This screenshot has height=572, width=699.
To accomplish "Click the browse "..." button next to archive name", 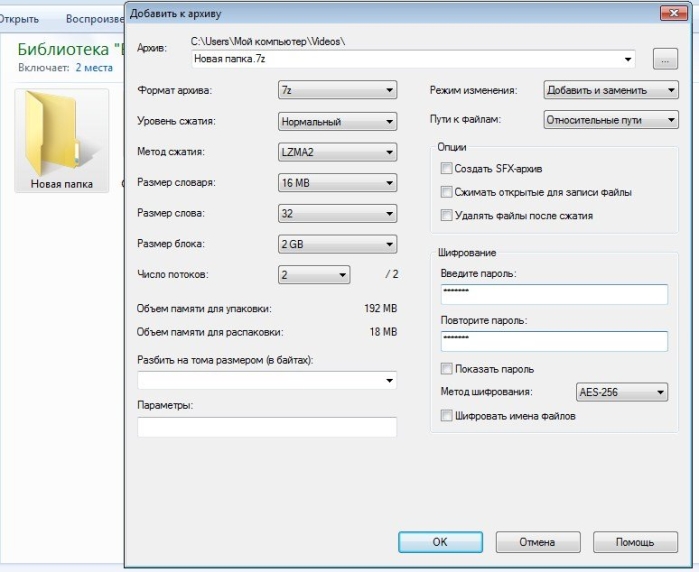I will [x=665, y=59].
